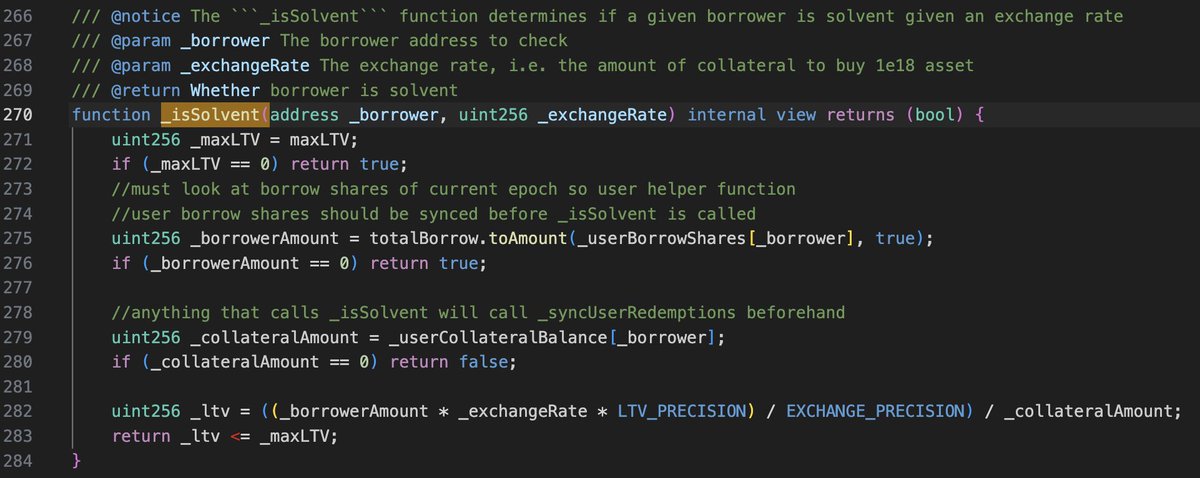The image size is (1200, 478).
Task: Click the comment about user helper function
Action: click(453, 189)
